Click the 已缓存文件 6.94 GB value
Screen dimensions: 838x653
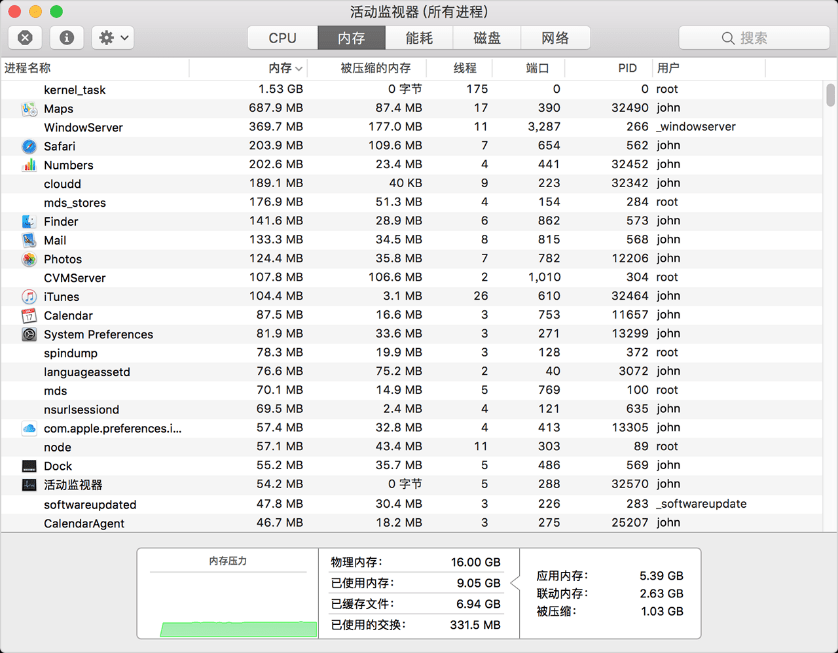478,604
